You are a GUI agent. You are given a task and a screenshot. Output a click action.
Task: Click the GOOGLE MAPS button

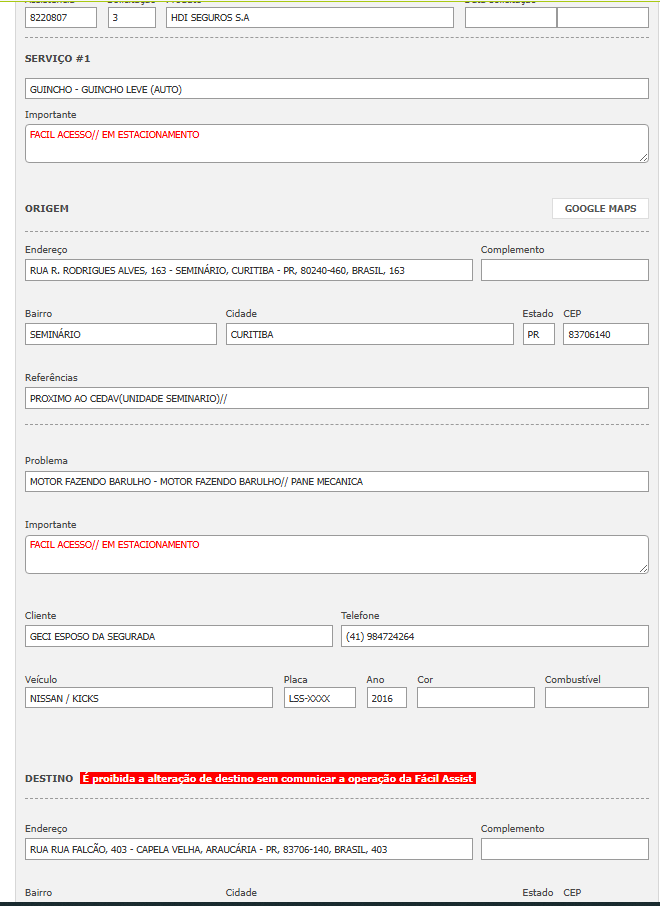(600, 208)
